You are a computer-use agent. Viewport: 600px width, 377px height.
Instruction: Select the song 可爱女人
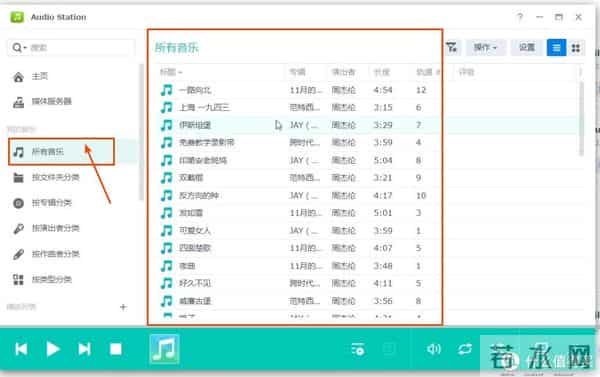click(x=195, y=231)
